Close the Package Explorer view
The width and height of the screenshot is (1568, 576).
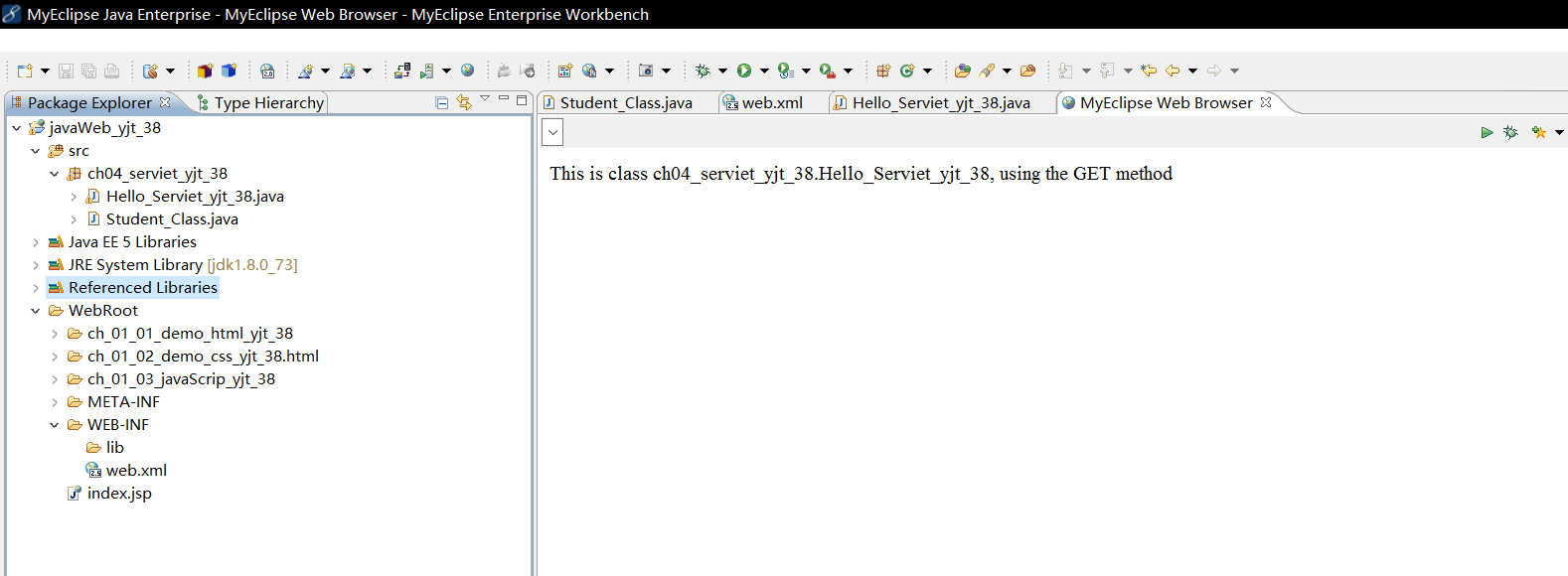165,102
